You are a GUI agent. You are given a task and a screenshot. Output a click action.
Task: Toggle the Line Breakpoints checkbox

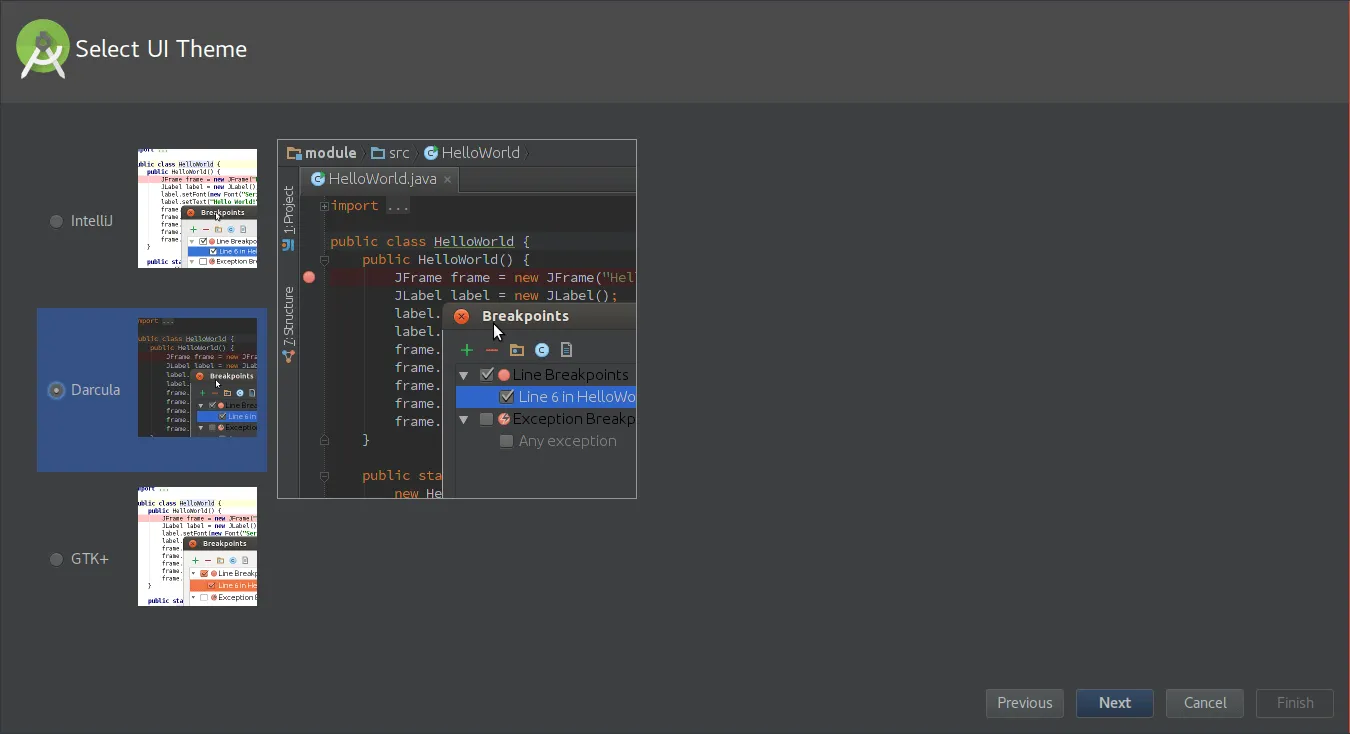point(487,375)
